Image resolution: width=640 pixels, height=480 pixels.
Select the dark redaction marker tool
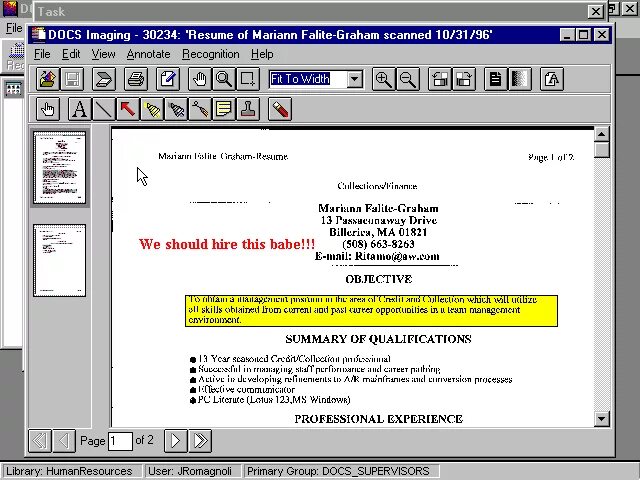point(176,109)
